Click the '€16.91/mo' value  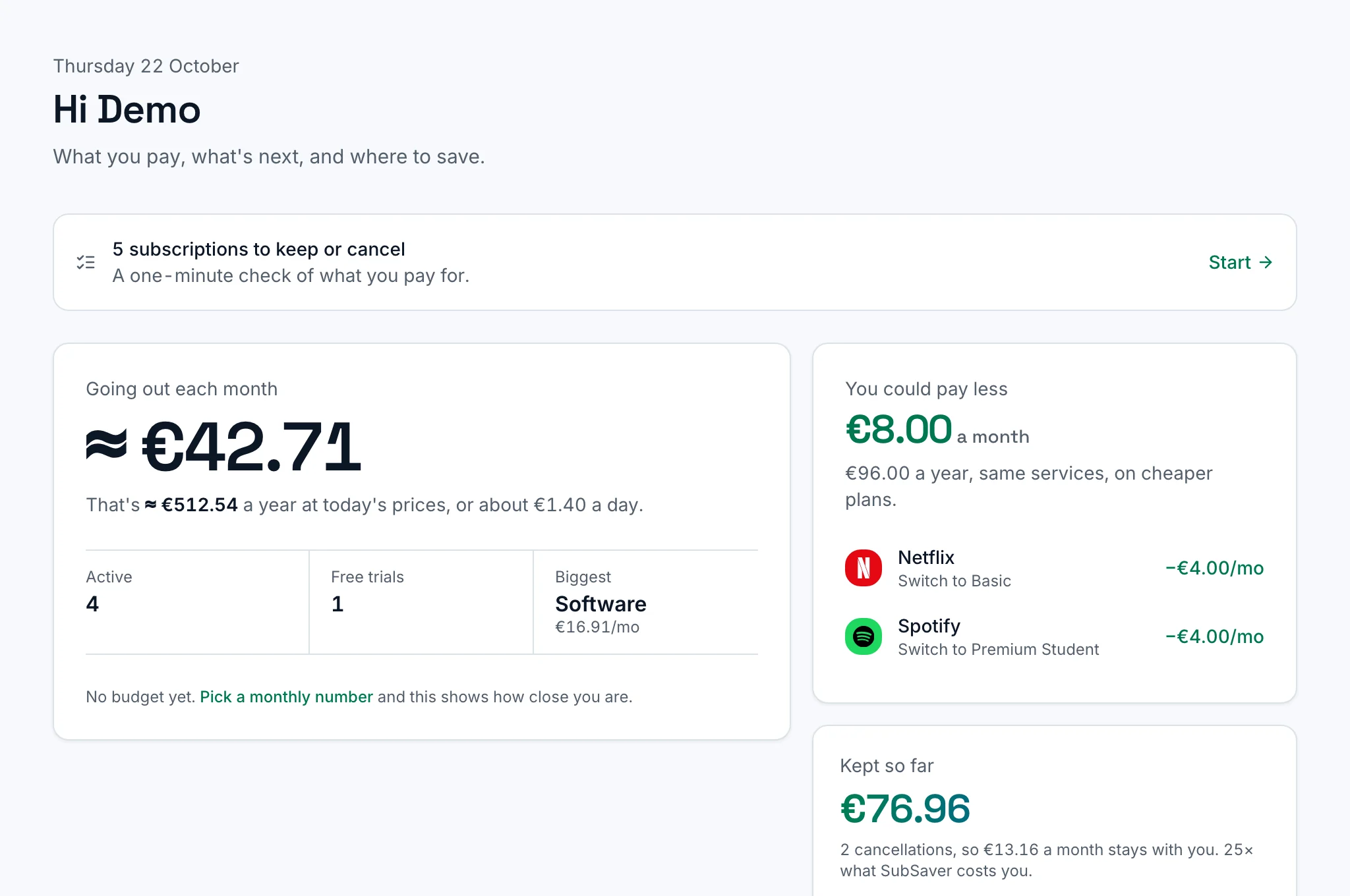click(x=597, y=627)
